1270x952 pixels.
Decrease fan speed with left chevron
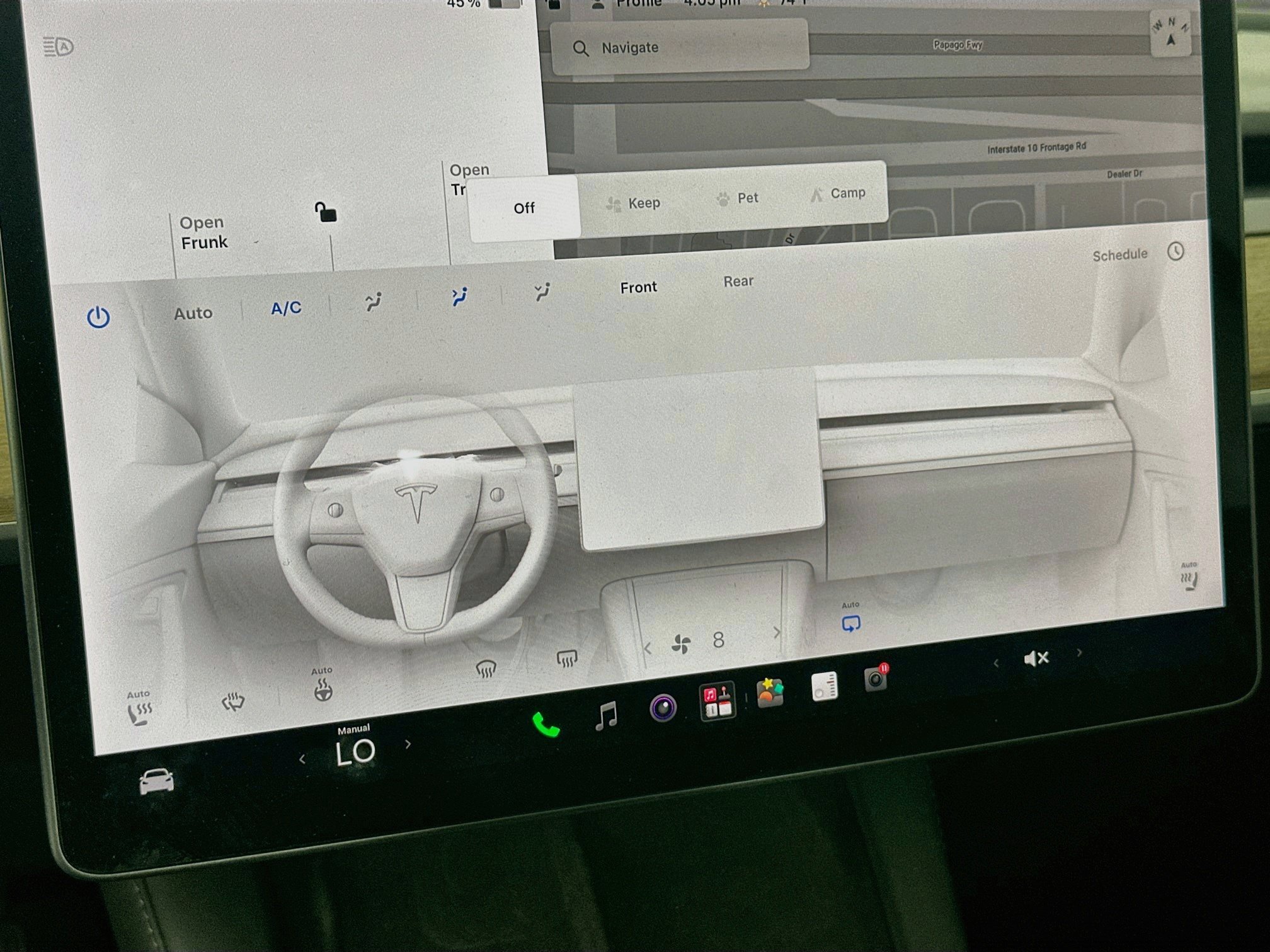[x=647, y=648]
